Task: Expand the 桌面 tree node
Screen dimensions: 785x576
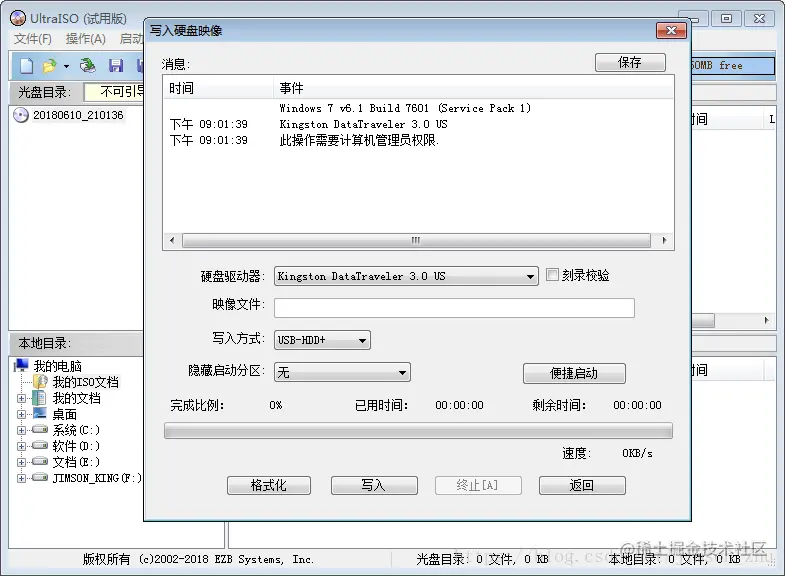Action: 21,414
